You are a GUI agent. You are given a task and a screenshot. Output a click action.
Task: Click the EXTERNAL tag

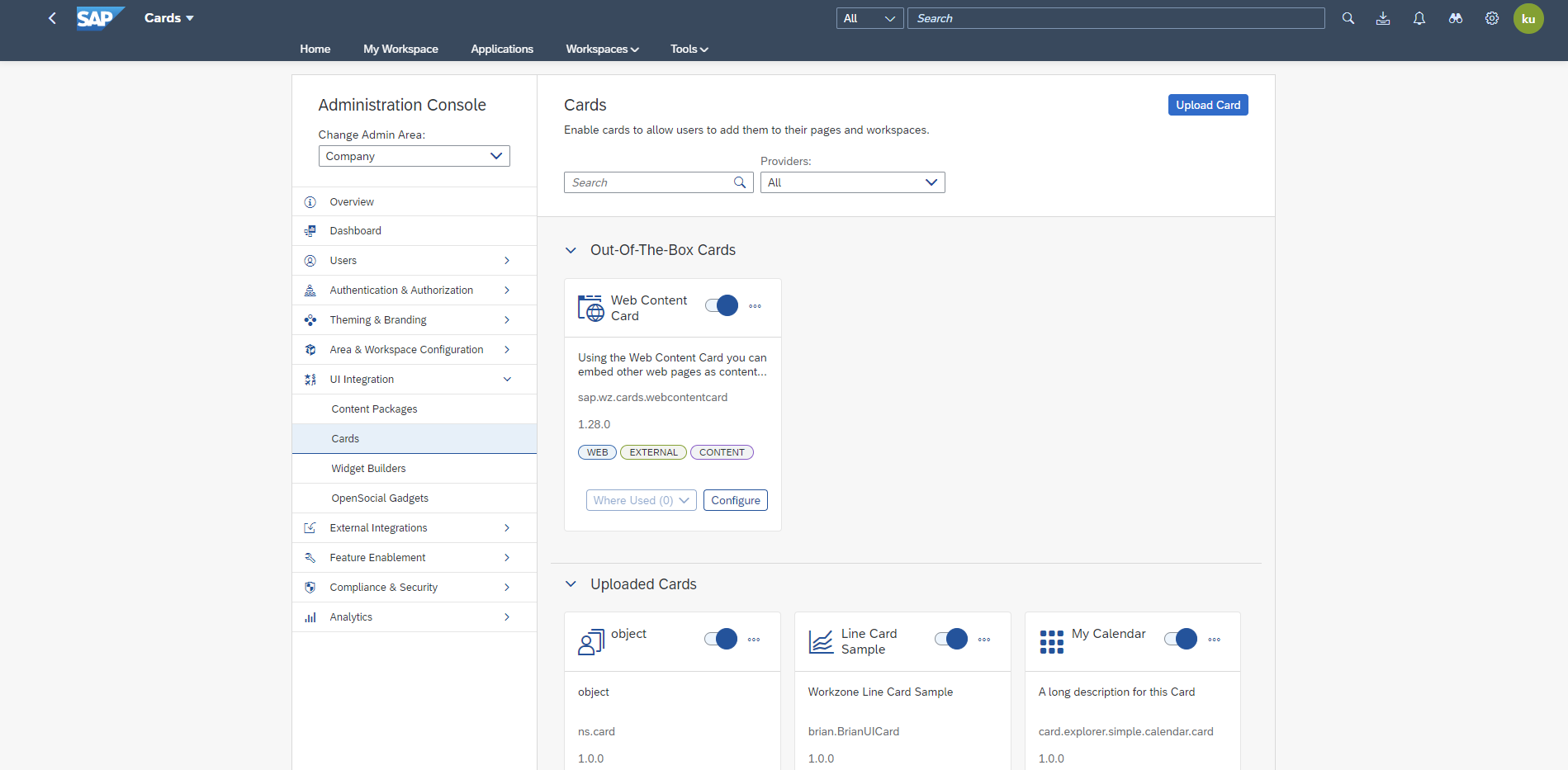[653, 452]
